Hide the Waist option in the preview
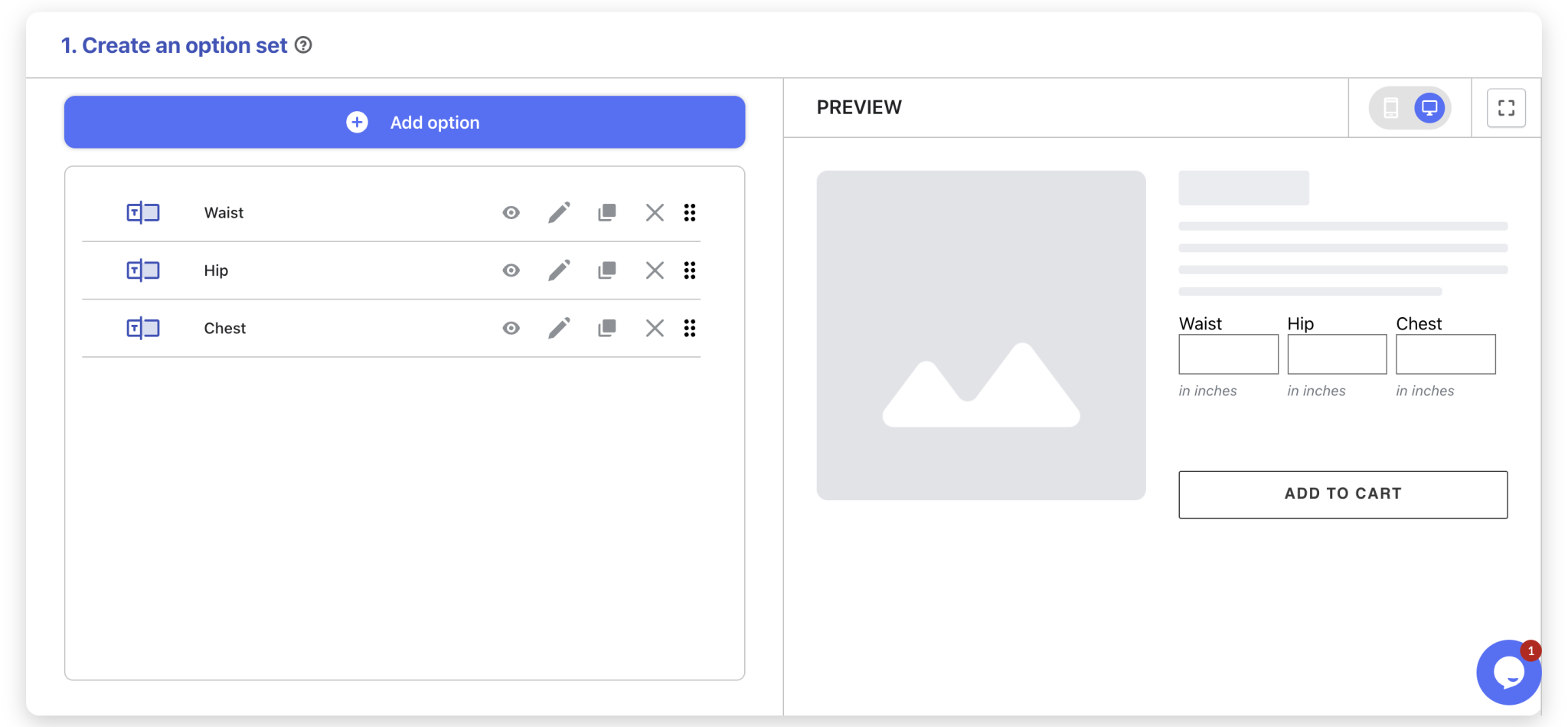 pyautogui.click(x=511, y=212)
